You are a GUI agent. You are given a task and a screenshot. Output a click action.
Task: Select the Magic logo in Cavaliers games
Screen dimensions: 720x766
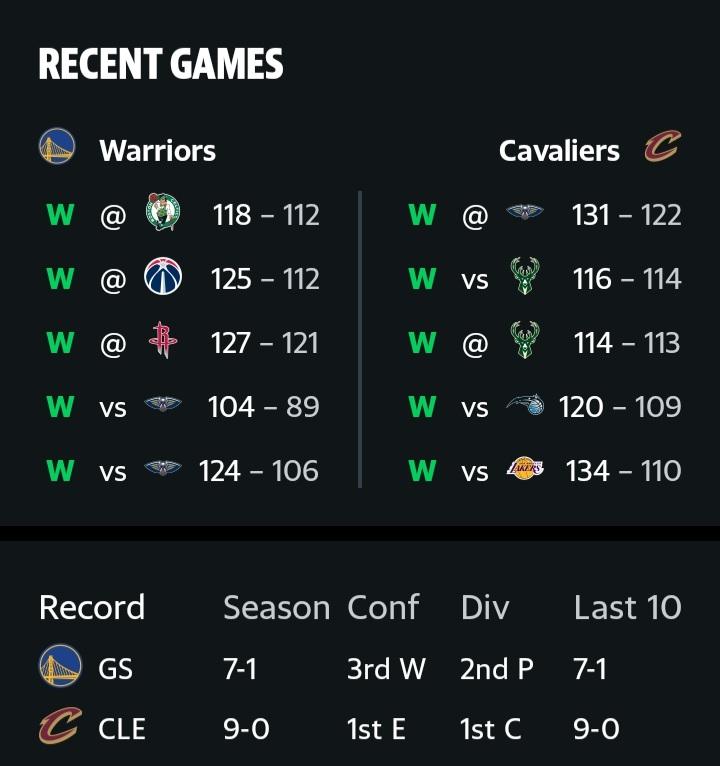[x=525, y=404]
